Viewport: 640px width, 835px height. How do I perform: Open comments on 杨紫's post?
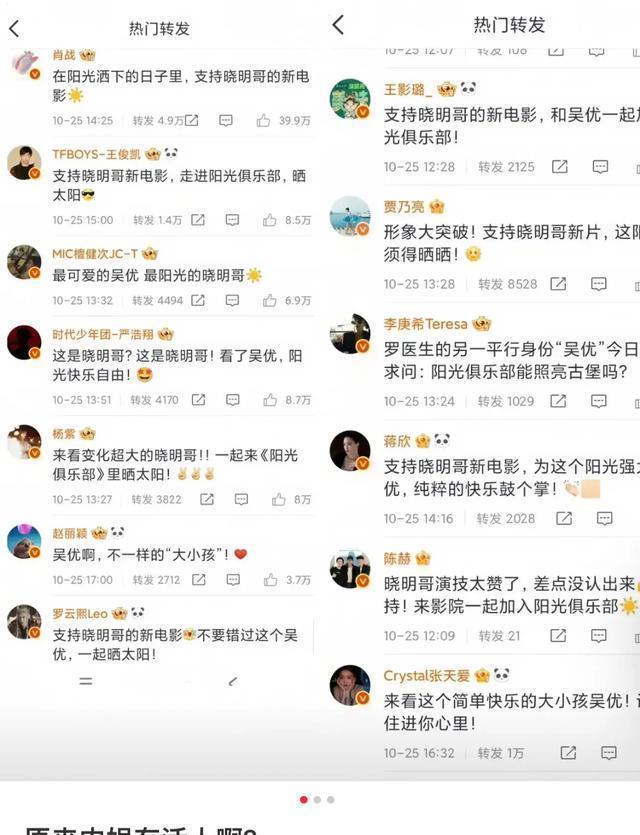(241, 499)
